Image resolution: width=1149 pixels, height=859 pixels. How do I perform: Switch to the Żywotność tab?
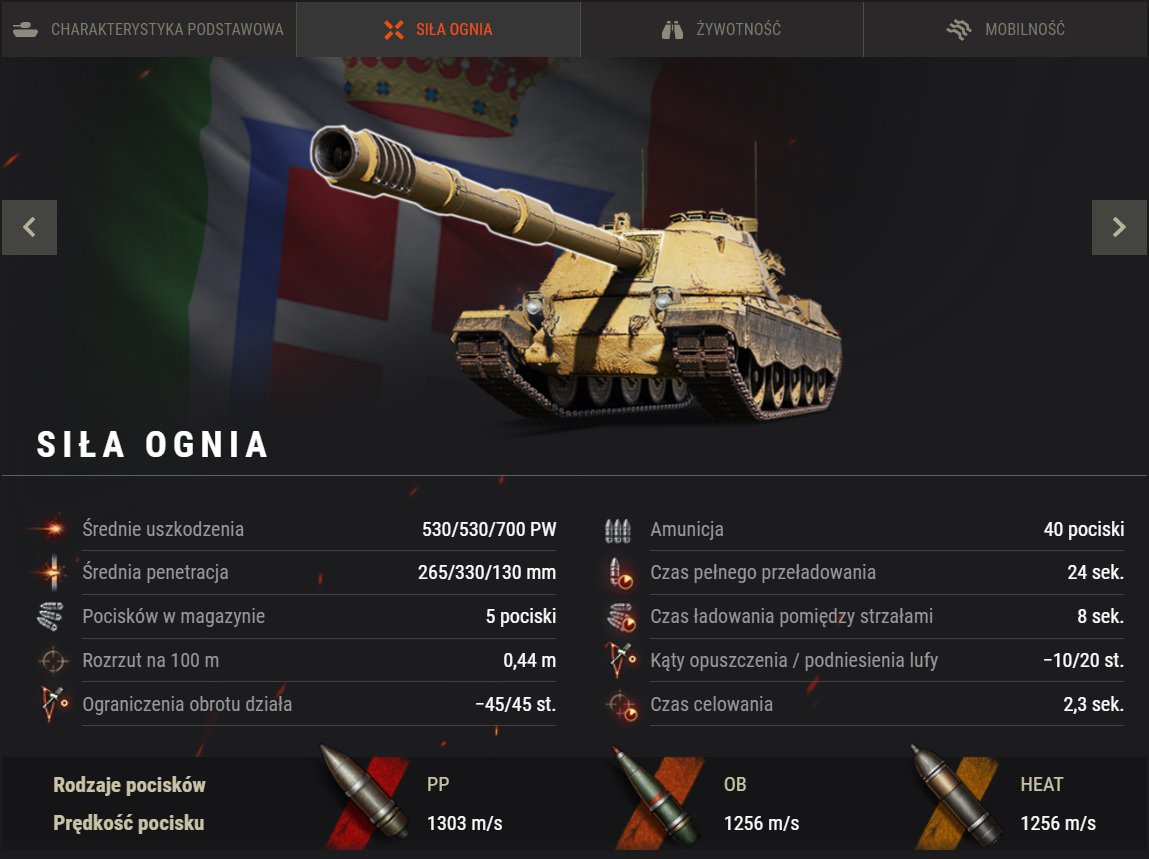click(722, 29)
